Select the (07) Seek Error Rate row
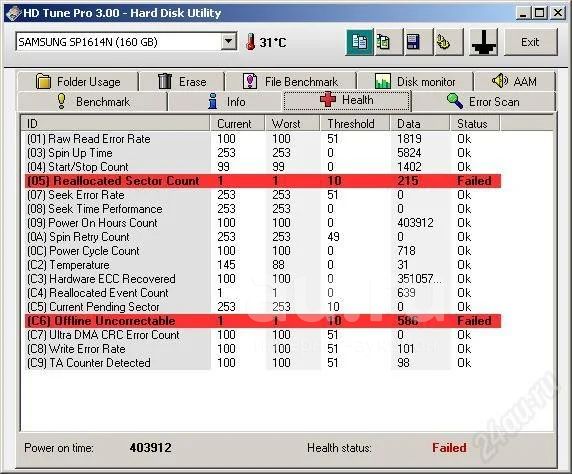This screenshot has width=572, height=474. (263, 195)
